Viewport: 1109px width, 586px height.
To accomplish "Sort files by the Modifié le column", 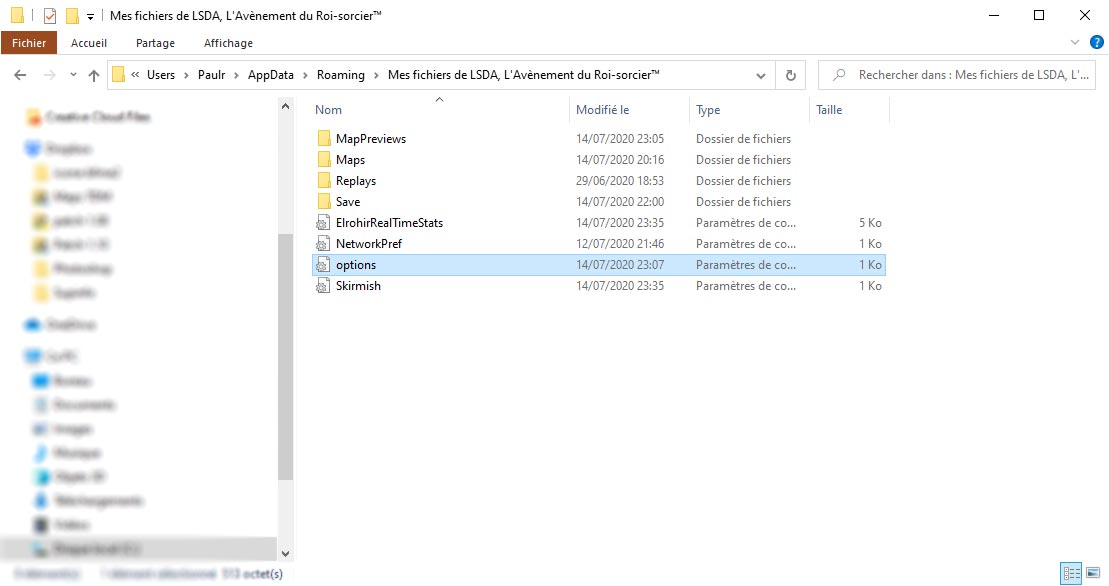I will (602, 110).
